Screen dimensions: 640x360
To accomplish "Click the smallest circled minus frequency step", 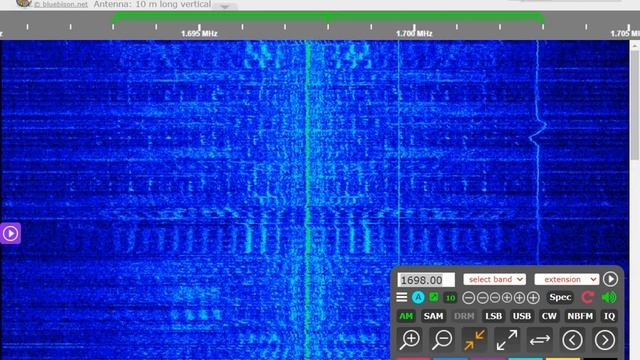I will [495, 298].
